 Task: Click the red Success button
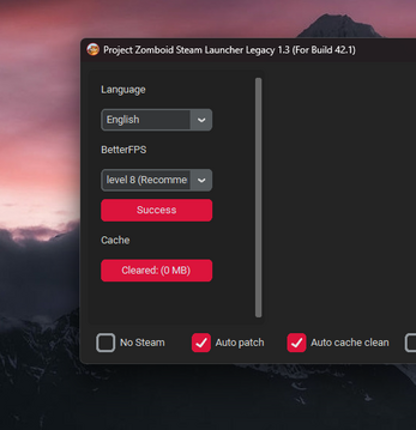click(x=156, y=210)
